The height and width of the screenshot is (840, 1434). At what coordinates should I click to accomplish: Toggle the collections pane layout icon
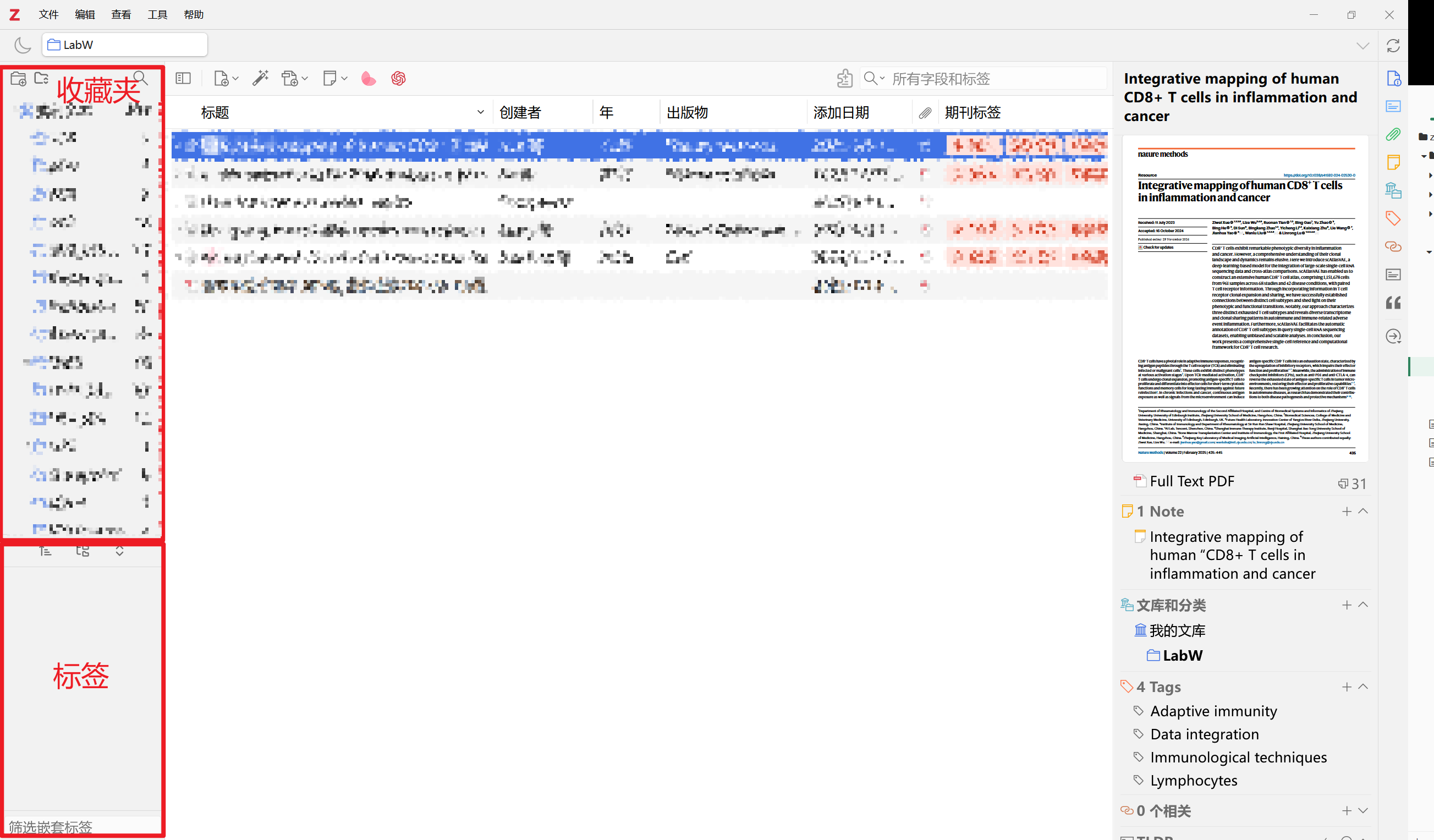coord(183,79)
